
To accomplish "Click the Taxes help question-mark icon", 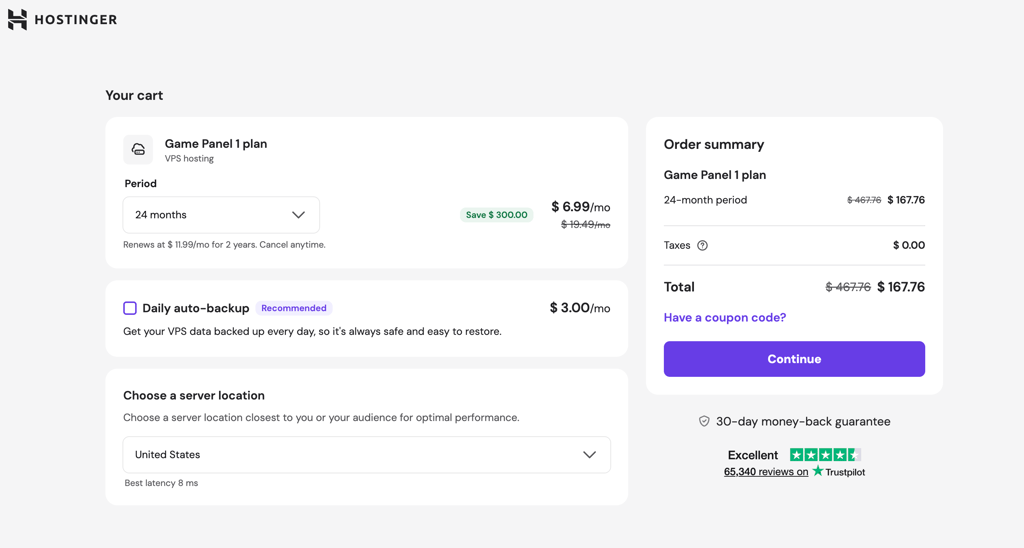I will [x=702, y=246].
